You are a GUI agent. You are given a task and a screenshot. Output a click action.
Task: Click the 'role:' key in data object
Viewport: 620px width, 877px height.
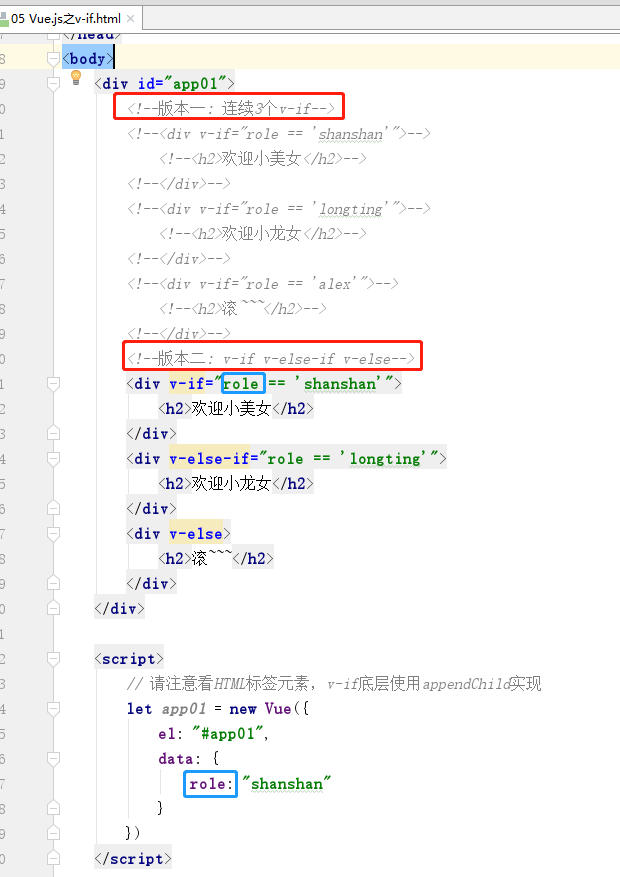(x=211, y=784)
